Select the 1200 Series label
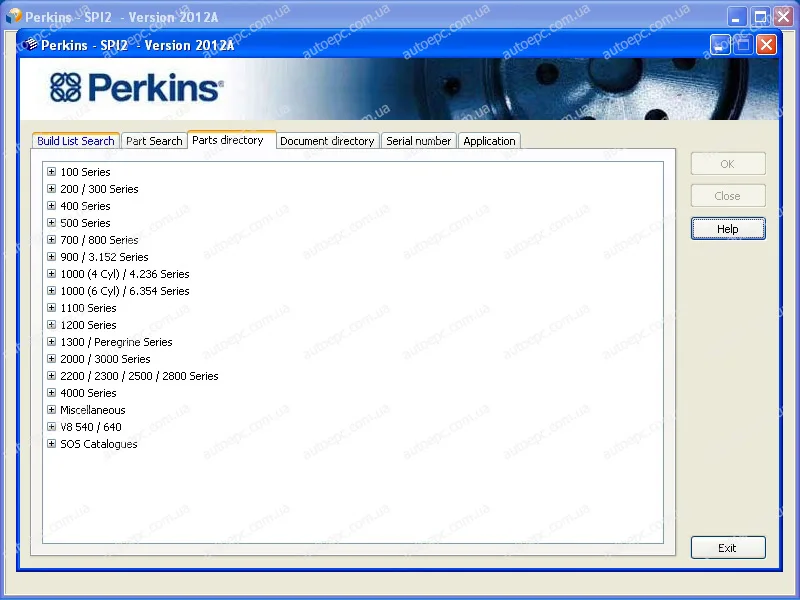The image size is (800, 600). tap(88, 325)
